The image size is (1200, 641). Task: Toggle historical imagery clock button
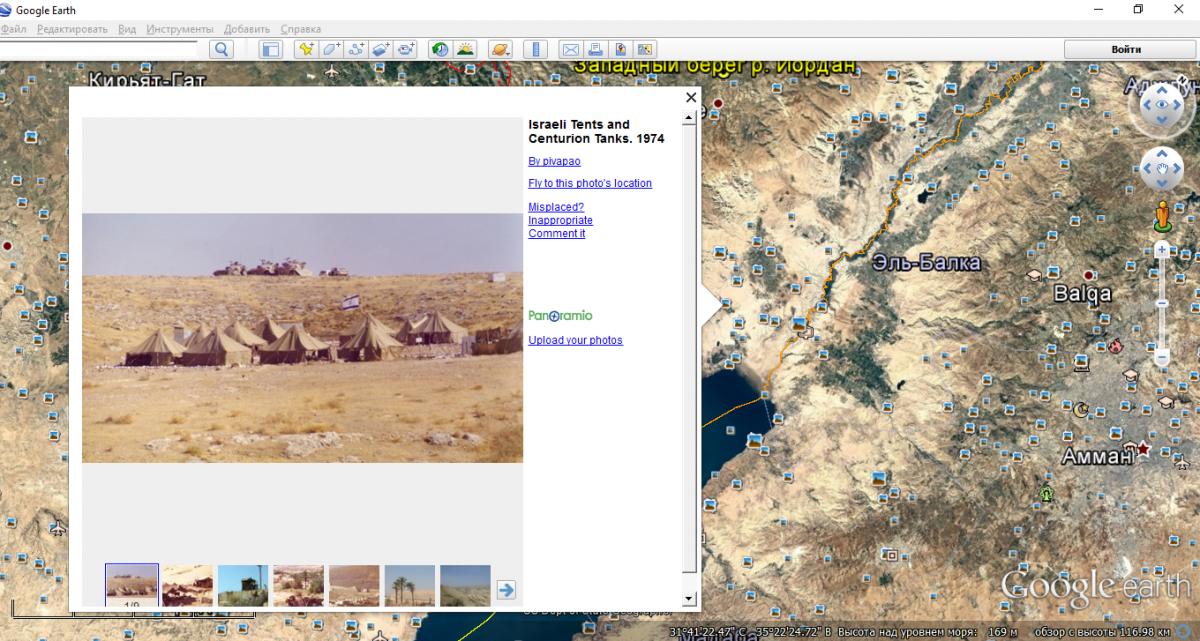(440, 49)
